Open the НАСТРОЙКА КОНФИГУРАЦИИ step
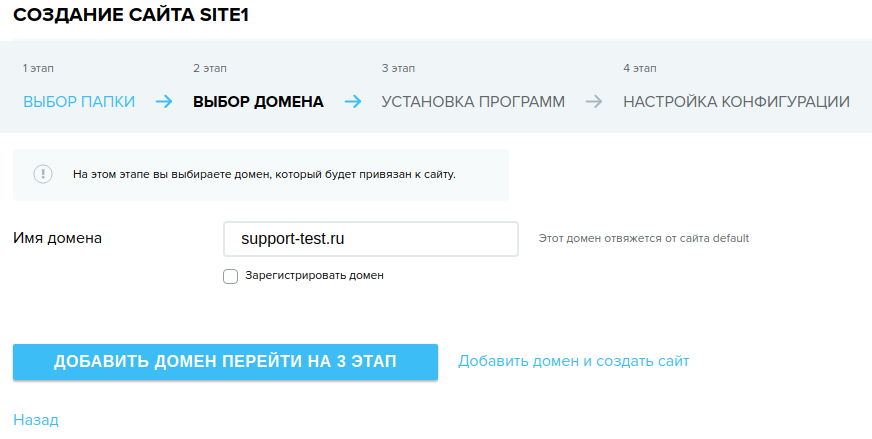 [x=736, y=102]
